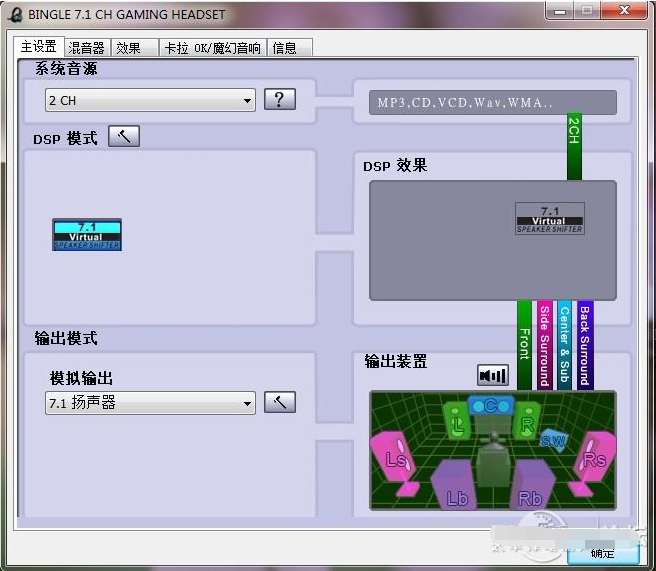This screenshot has height=571, width=656.
Task: Expand the 7.1 扬声器 output dropdown
Action: pyautogui.click(x=150, y=403)
